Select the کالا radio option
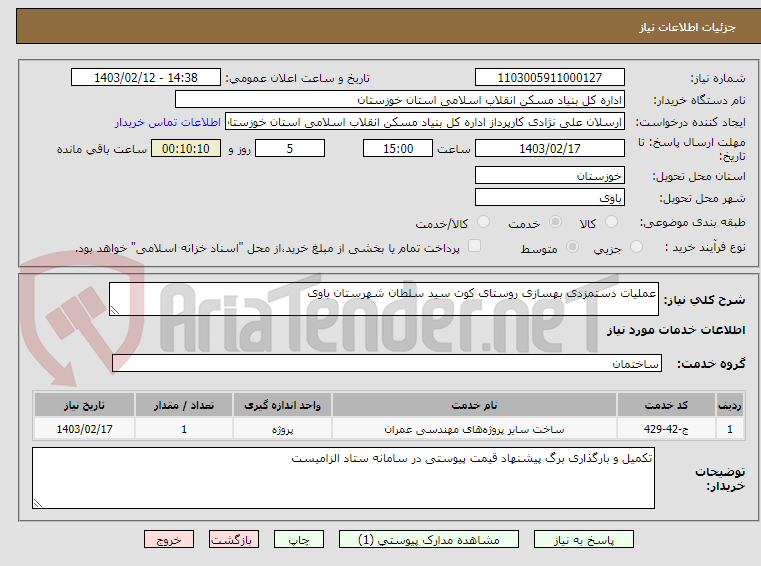The image size is (761, 566). click(612, 222)
